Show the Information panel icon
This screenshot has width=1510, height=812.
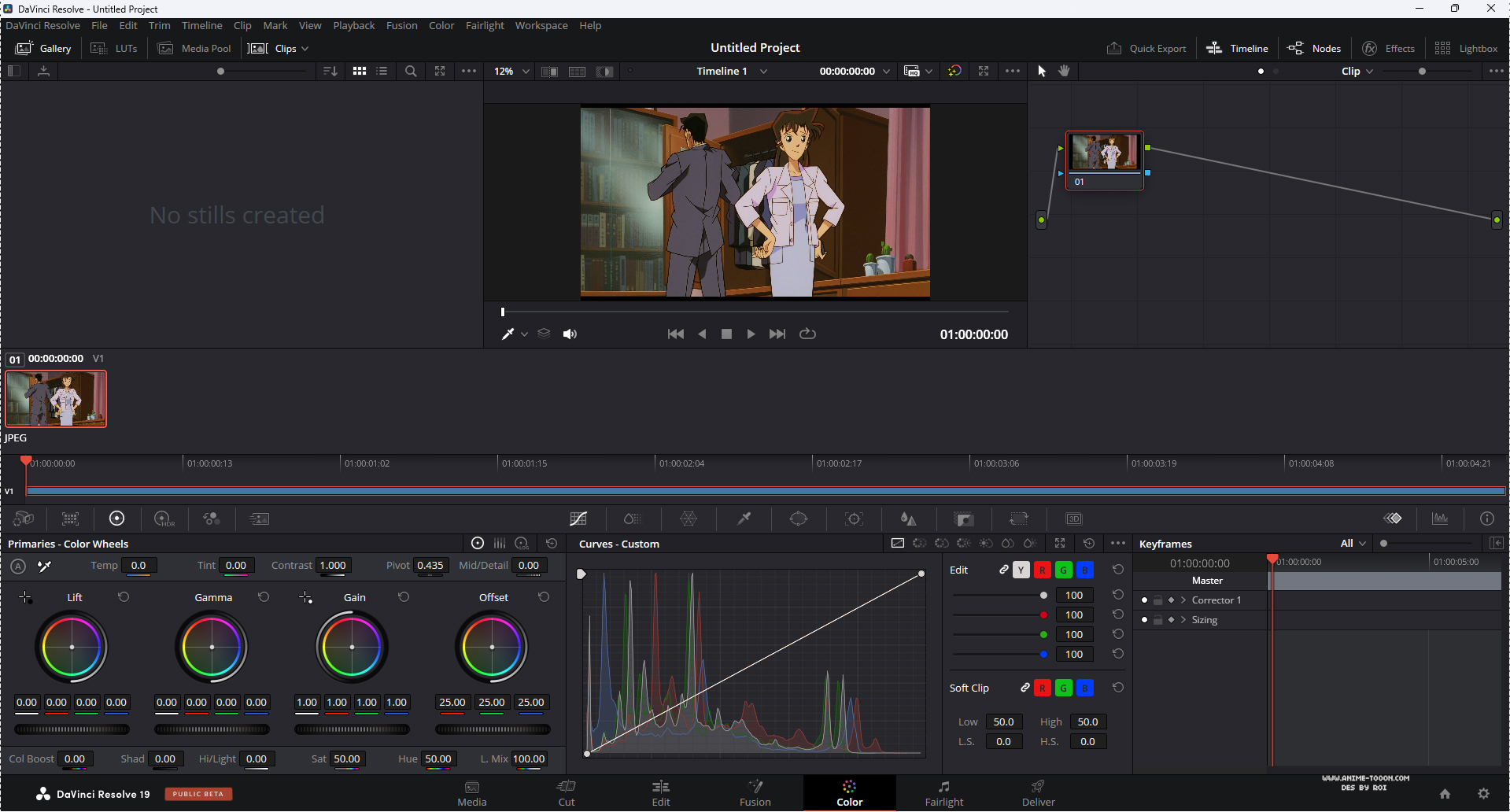(x=1487, y=519)
